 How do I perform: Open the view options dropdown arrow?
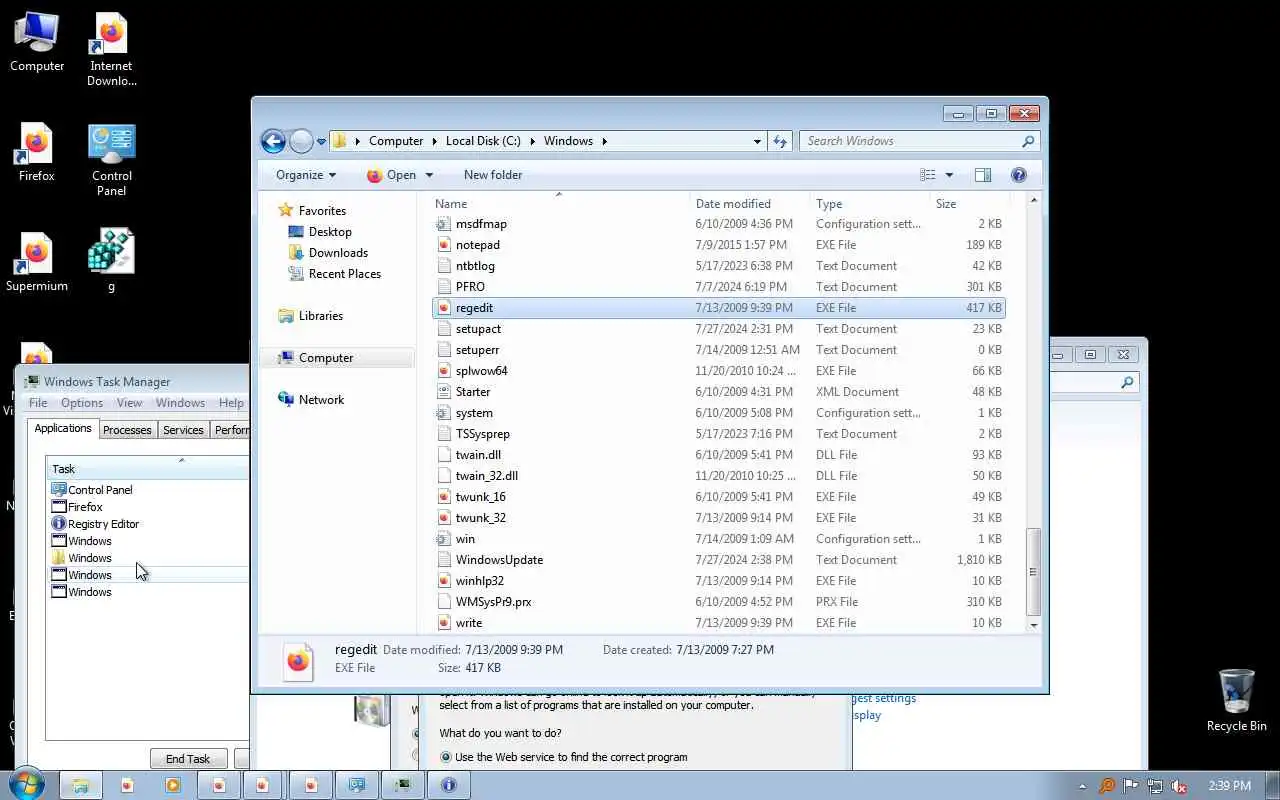click(x=949, y=175)
